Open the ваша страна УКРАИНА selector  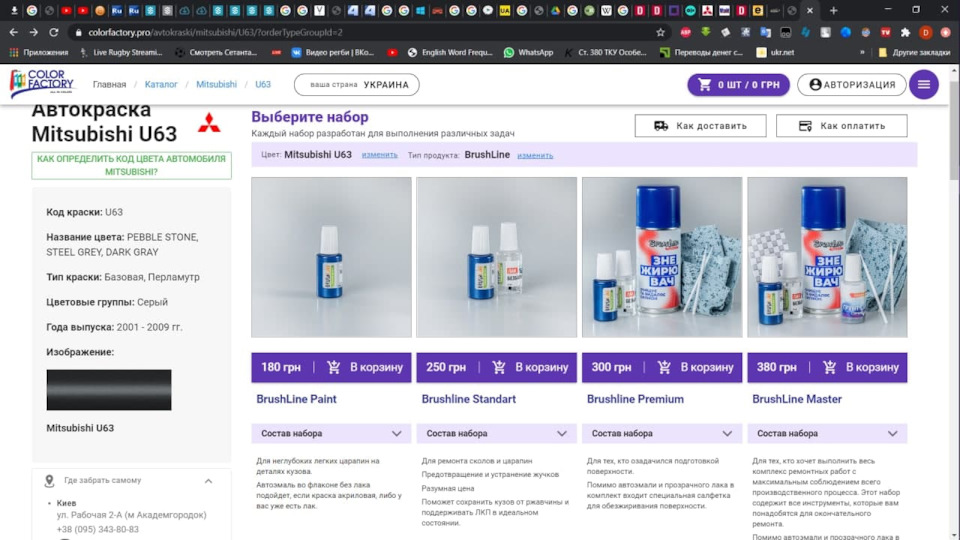click(x=356, y=84)
